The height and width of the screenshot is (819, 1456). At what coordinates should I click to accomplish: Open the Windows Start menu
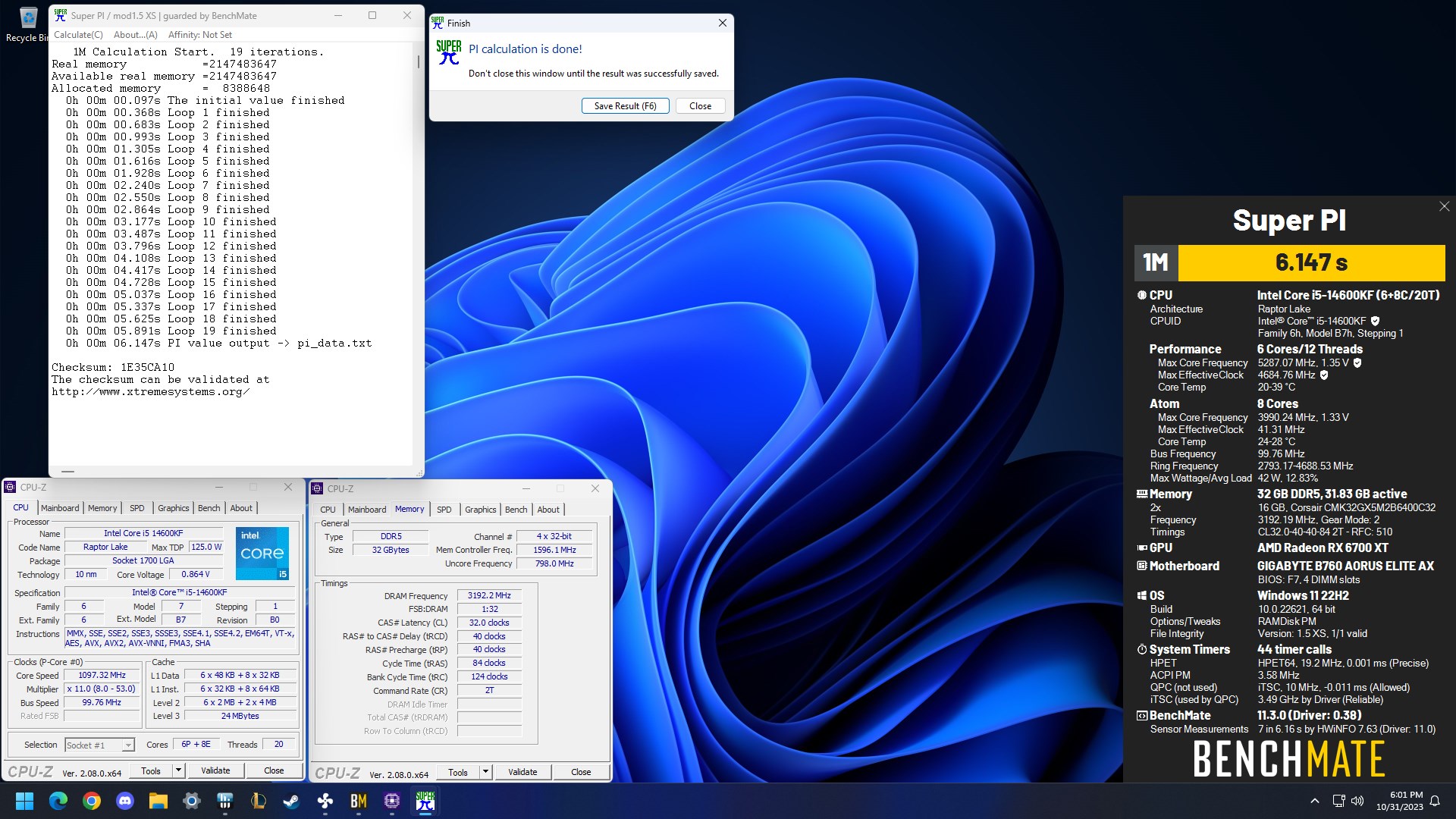pos(25,801)
